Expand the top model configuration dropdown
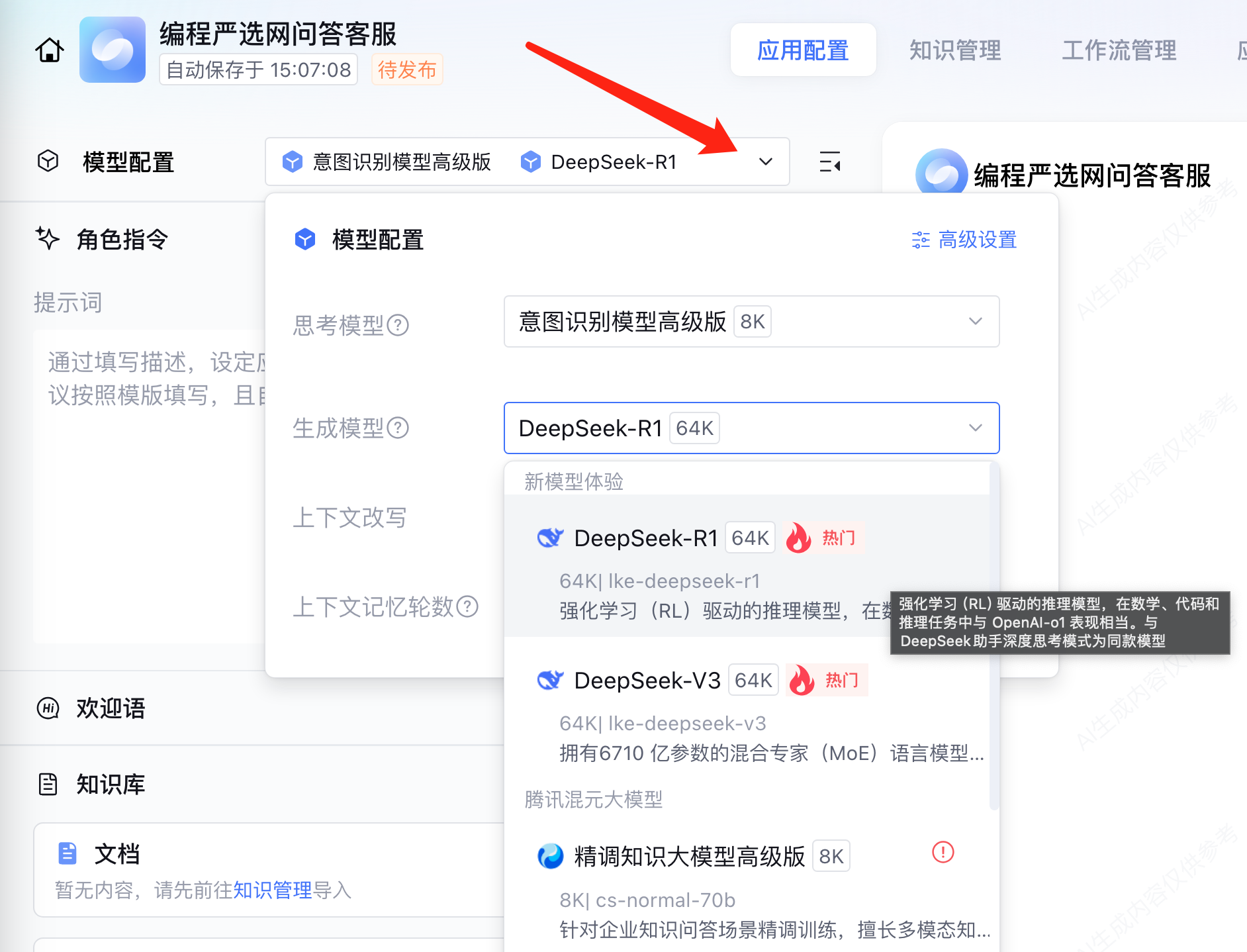The width and height of the screenshot is (1247, 952). coord(766,162)
